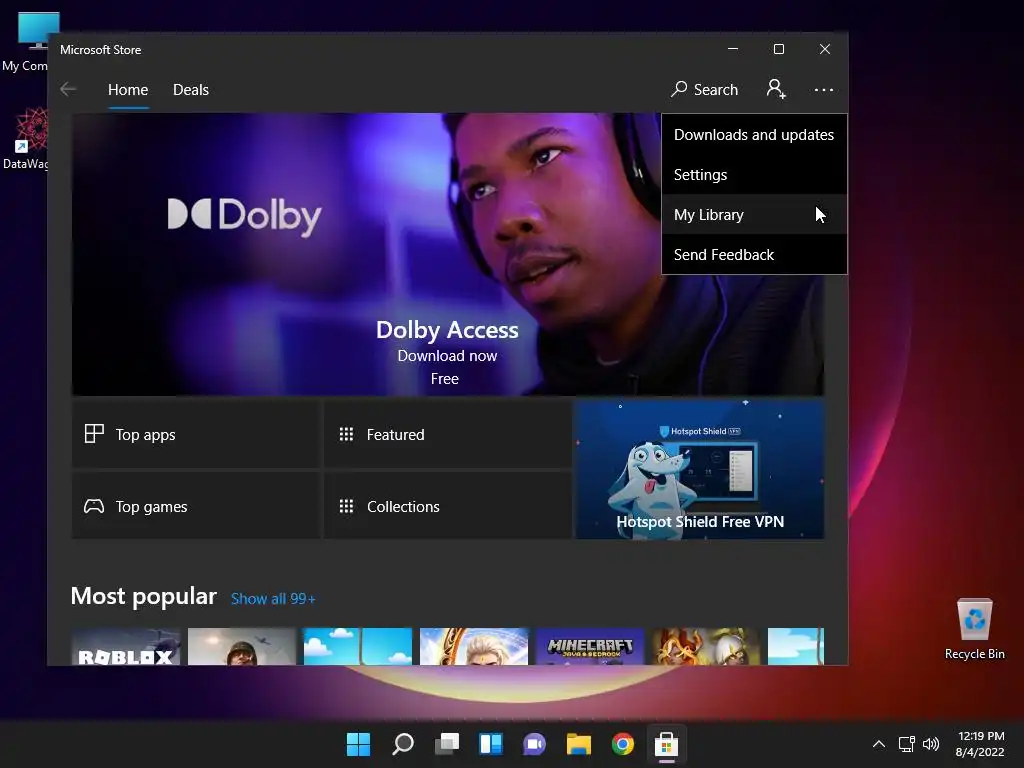
Task: Click the network tray icon
Action: coord(906,744)
